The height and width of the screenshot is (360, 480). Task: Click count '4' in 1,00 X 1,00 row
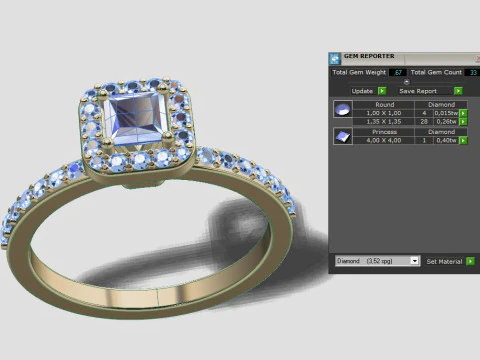424,113
